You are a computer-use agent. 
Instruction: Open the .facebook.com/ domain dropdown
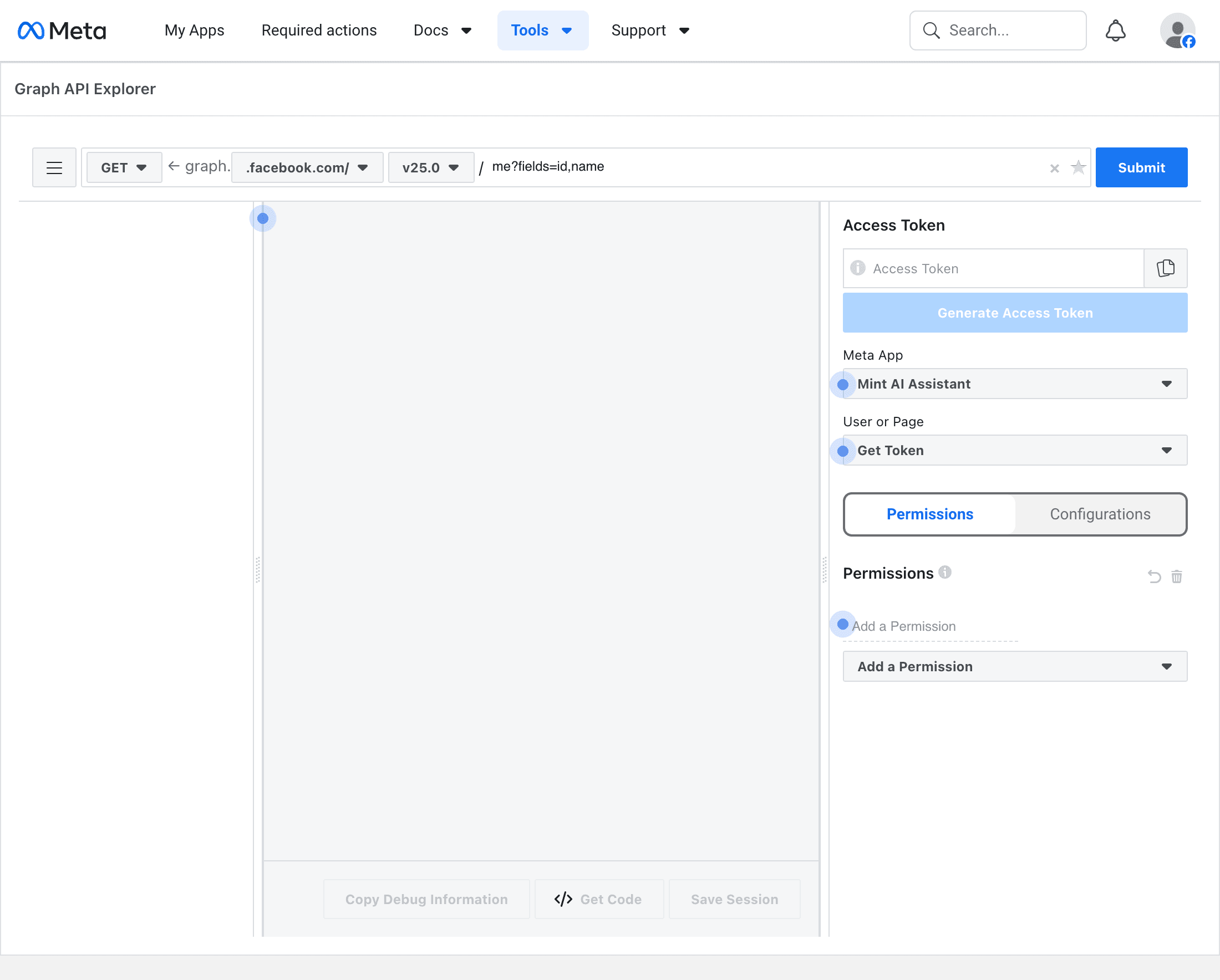pos(307,167)
